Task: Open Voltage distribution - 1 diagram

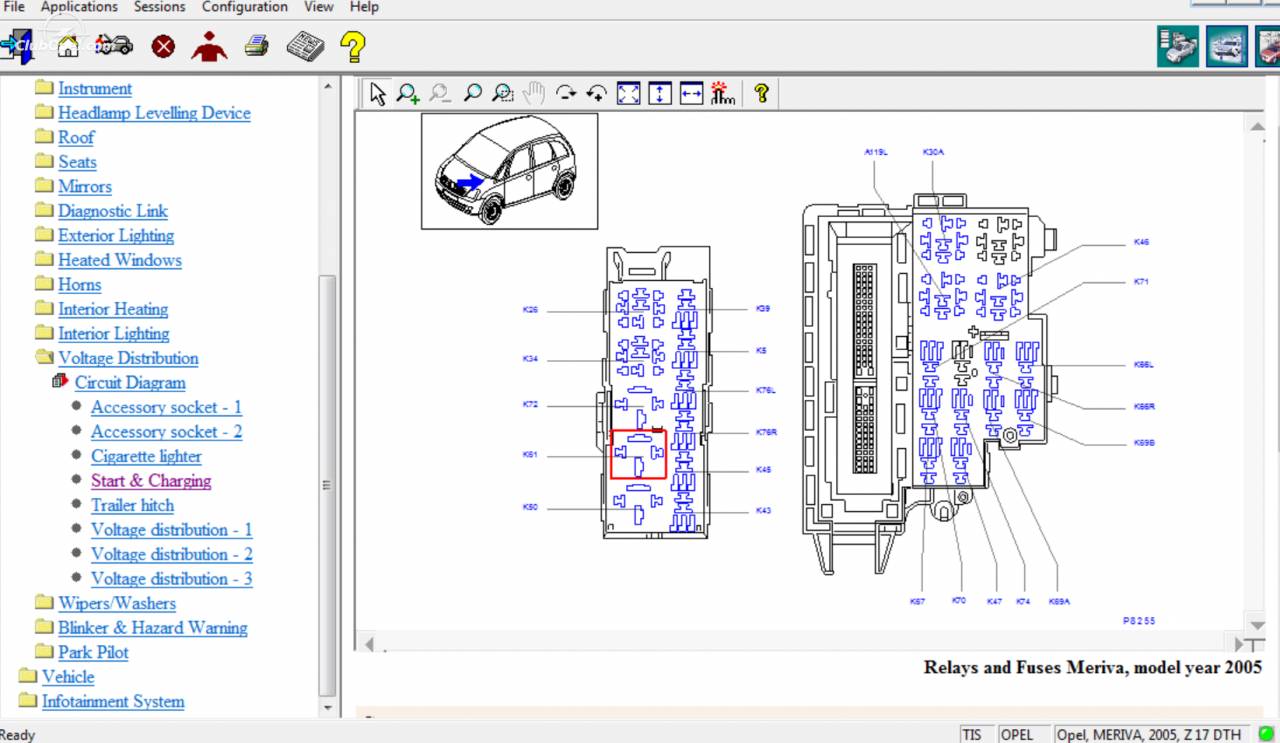Action: coord(172,530)
